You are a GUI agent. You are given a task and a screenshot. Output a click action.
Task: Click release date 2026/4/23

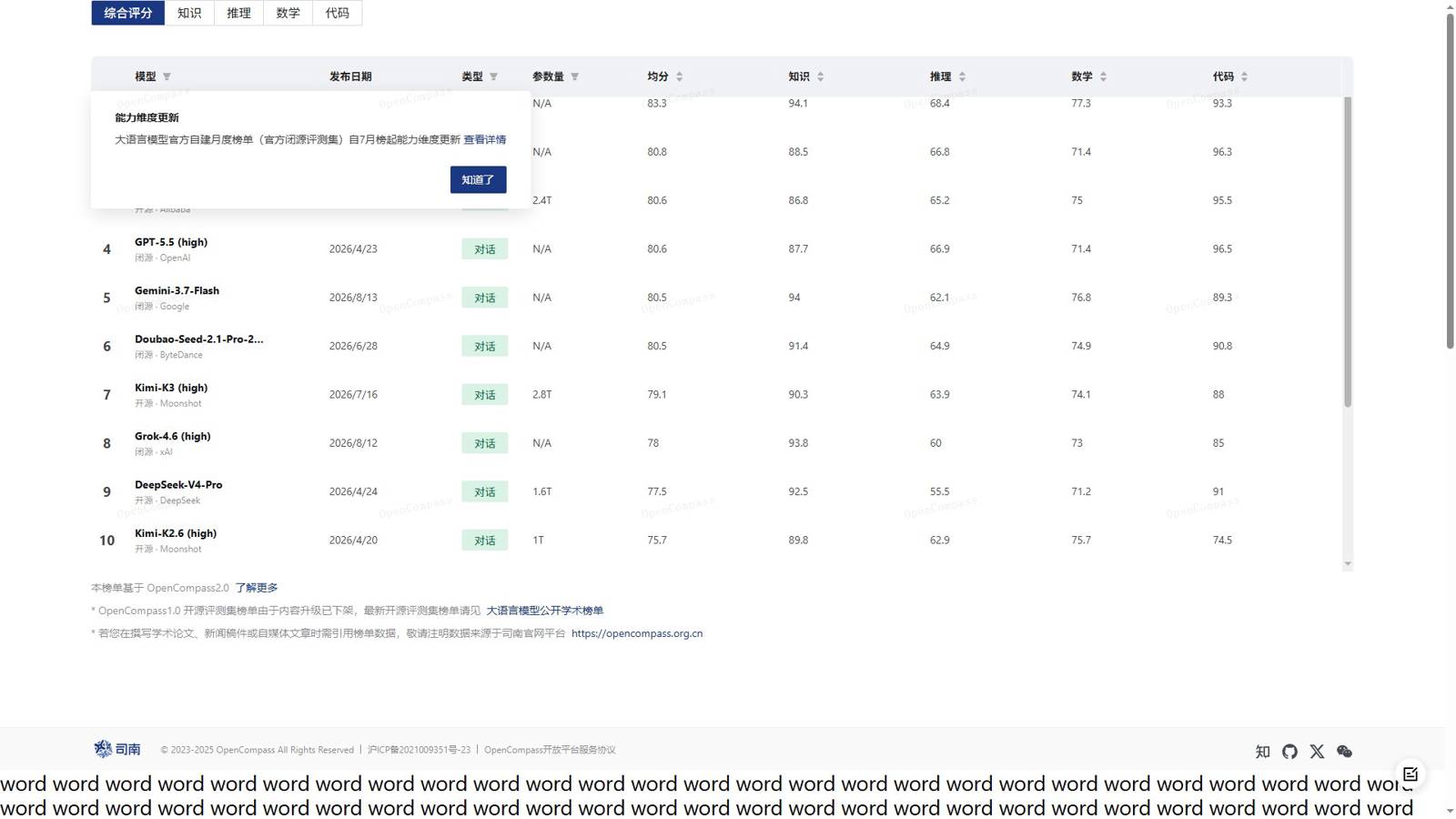353,248
